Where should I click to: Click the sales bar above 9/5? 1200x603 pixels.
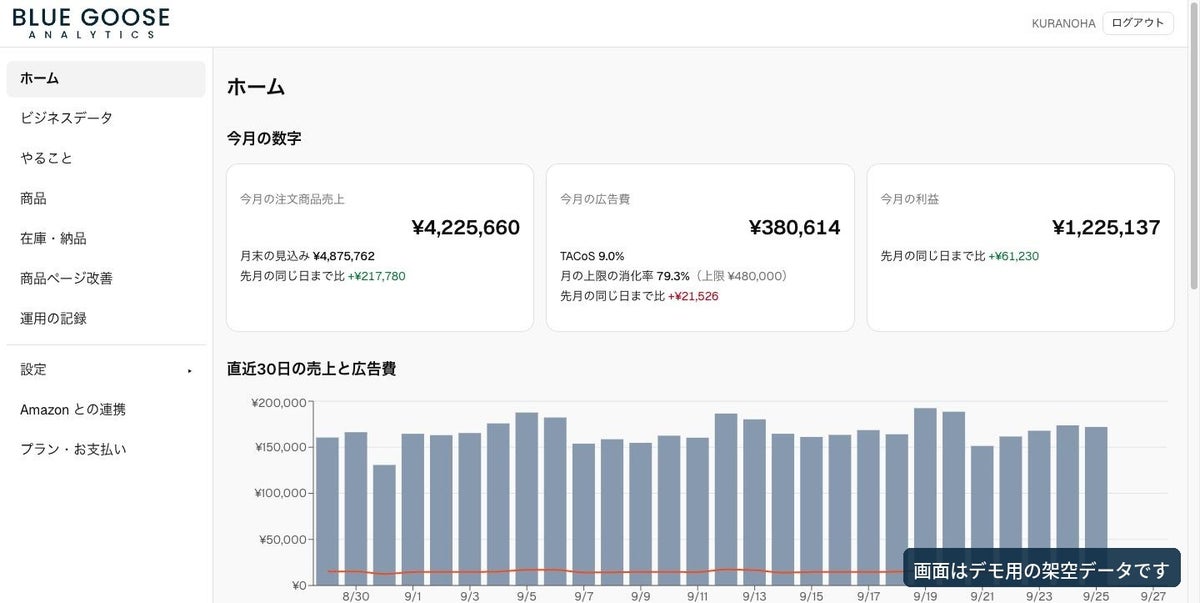tap(527, 499)
